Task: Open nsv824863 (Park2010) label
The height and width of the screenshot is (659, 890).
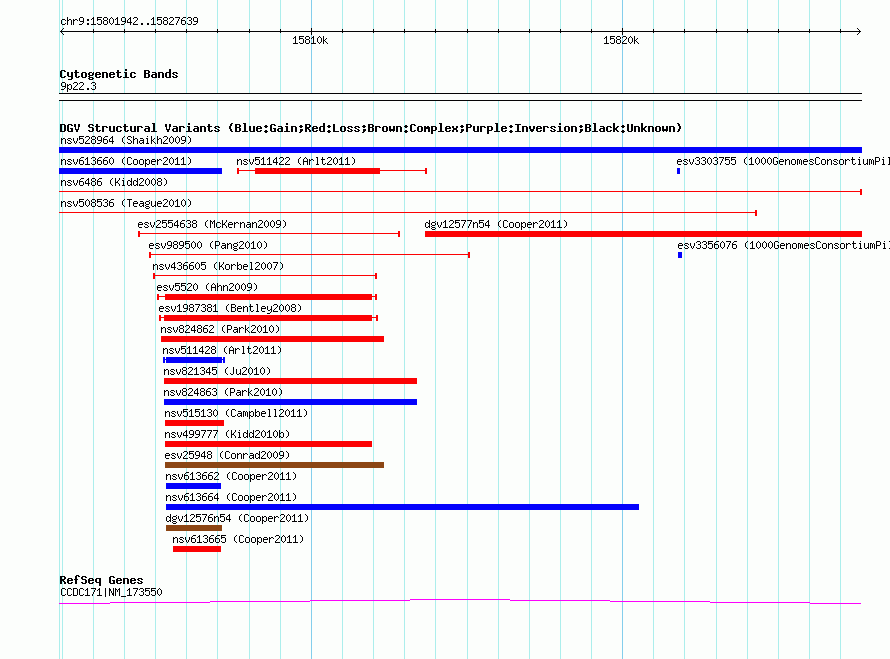Action: pos(223,392)
